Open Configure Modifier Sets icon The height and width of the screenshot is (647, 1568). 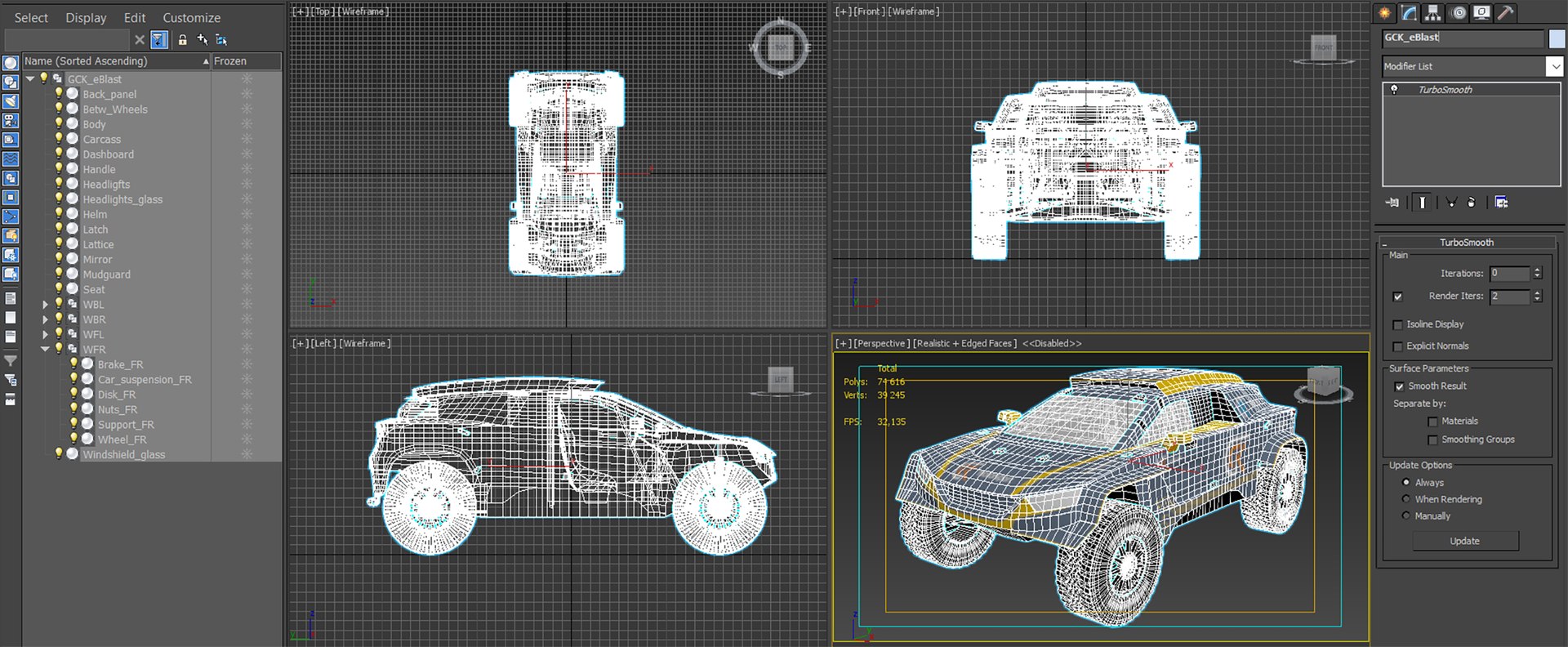[x=1501, y=203]
